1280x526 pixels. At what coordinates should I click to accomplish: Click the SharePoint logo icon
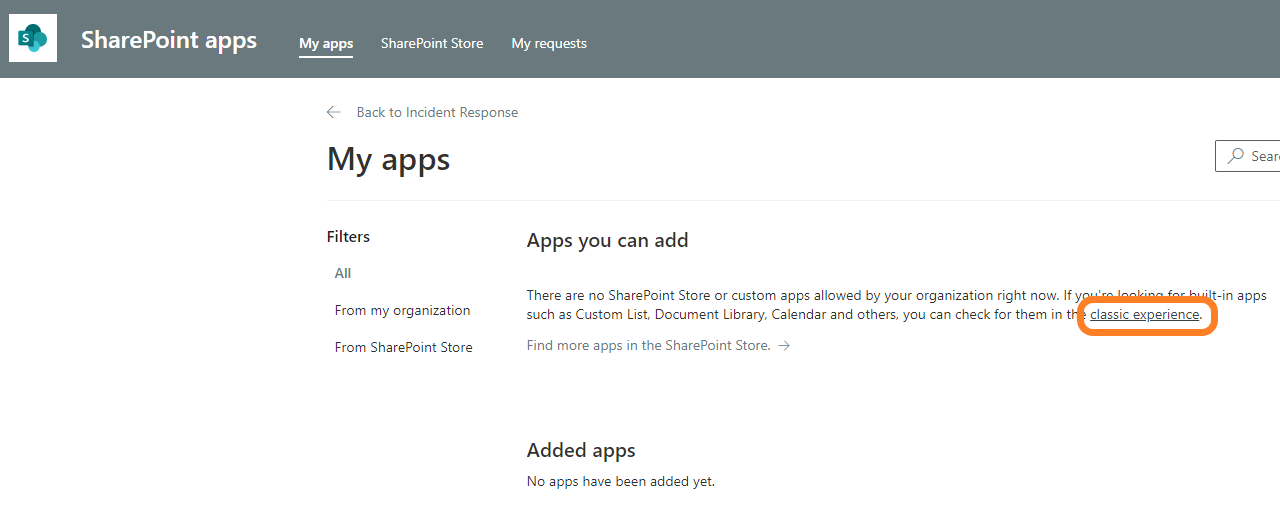(33, 38)
